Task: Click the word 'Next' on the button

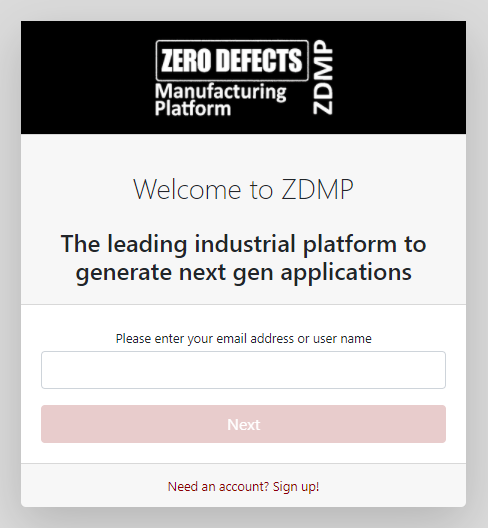Action: pyautogui.click(x=243, y=424)
